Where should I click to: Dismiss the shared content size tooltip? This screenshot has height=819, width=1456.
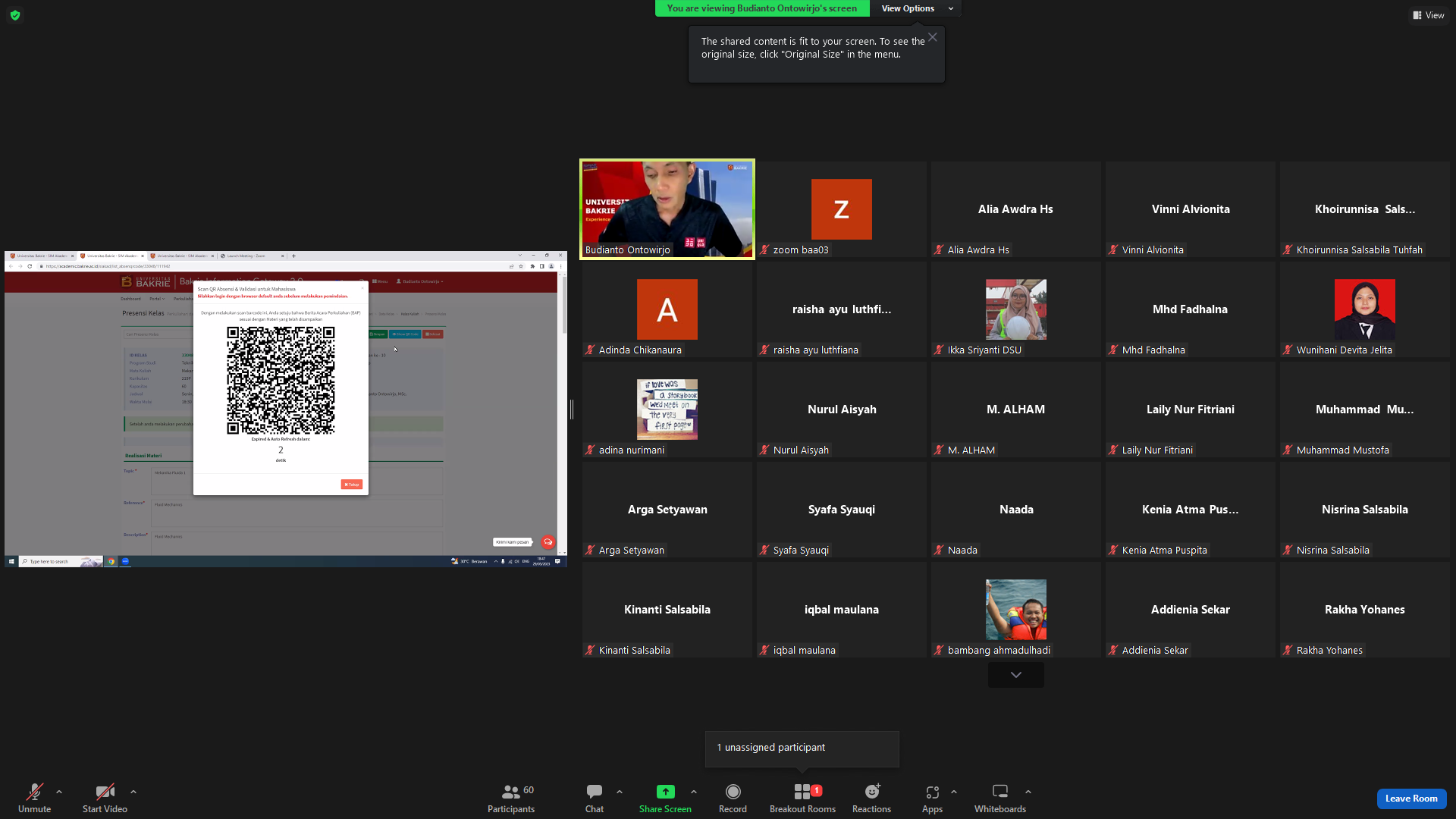tap(933, 37)
